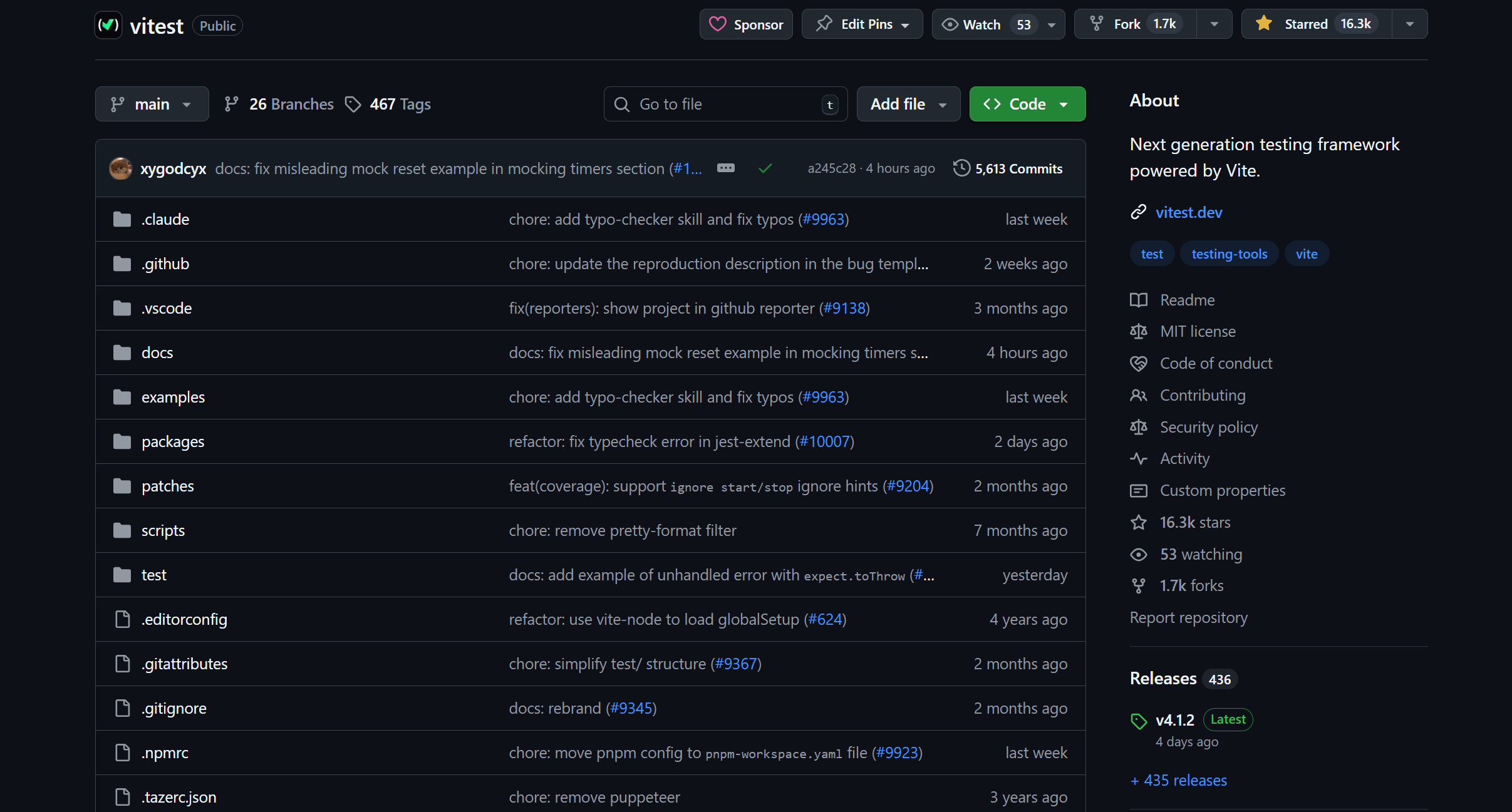Screen dimensions: 1512x812
Task: Open the Add file dropdown
Action: coord(908,104)
